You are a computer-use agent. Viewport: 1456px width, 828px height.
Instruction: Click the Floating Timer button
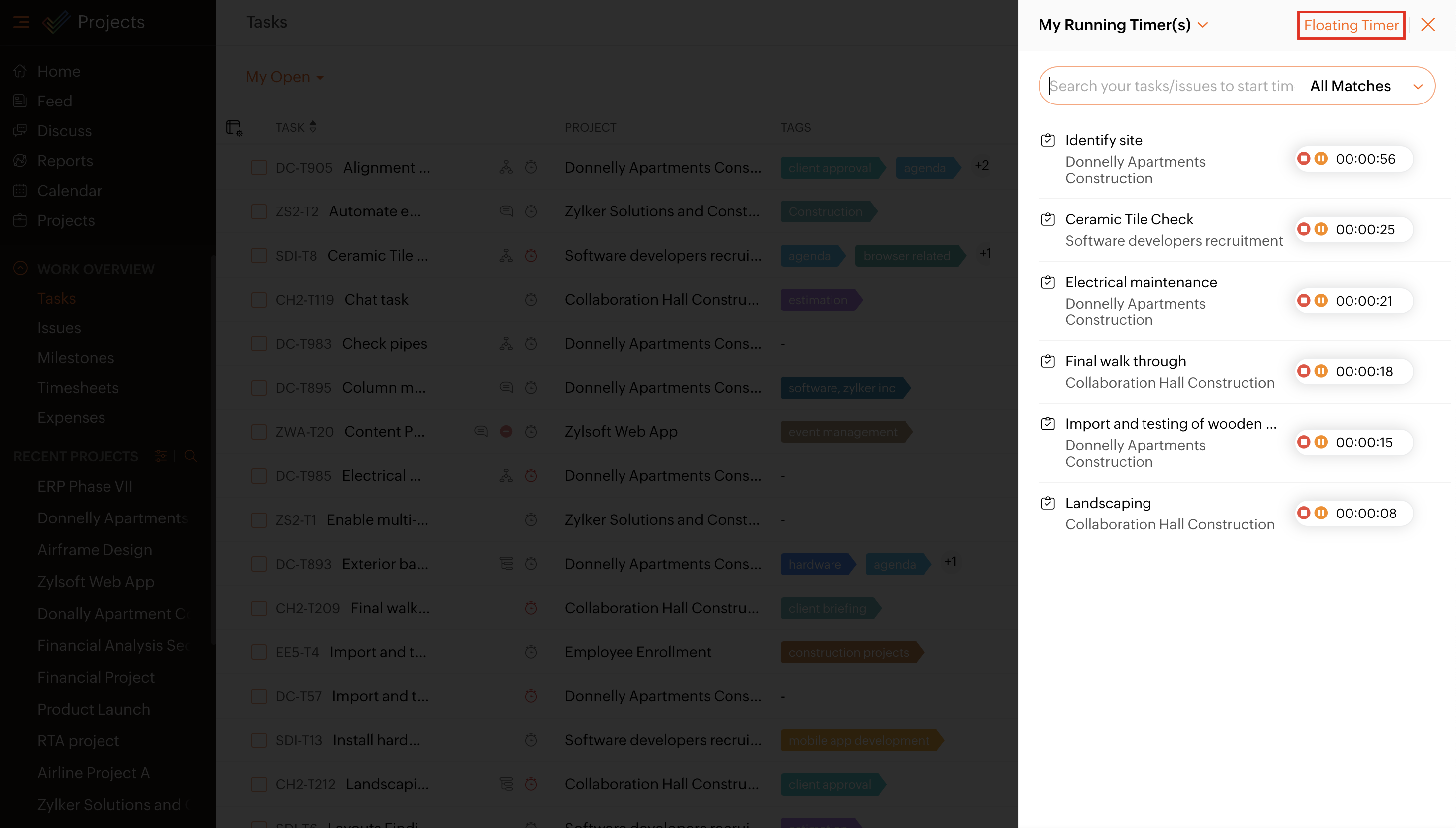point(1351,25)
